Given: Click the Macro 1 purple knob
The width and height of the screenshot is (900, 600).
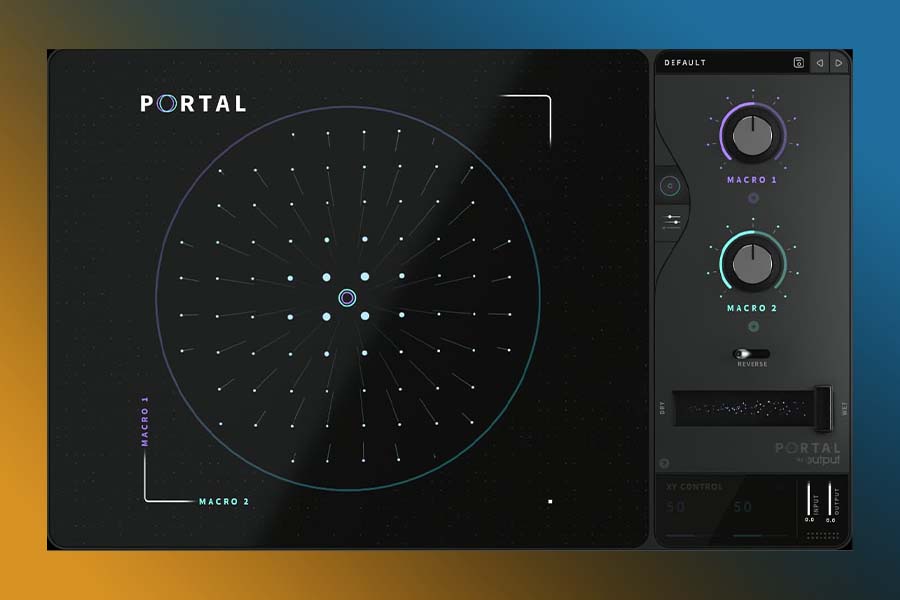Looking at the screenshot, I should tap(752, 136).
